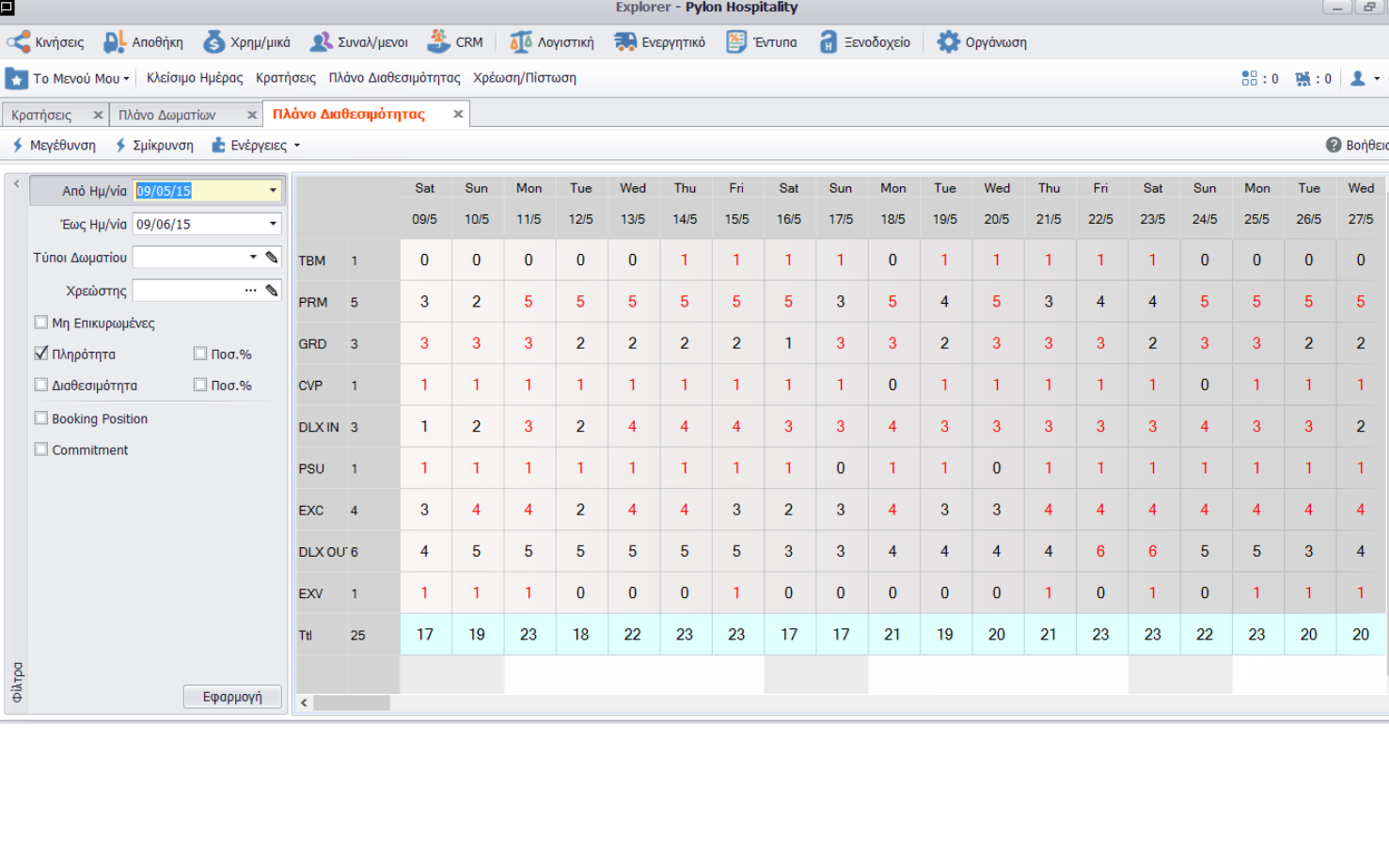Open the Οργάνωση gear icon
The width and height of the screenshot is (1389, 868).
(x=948, y=42)
